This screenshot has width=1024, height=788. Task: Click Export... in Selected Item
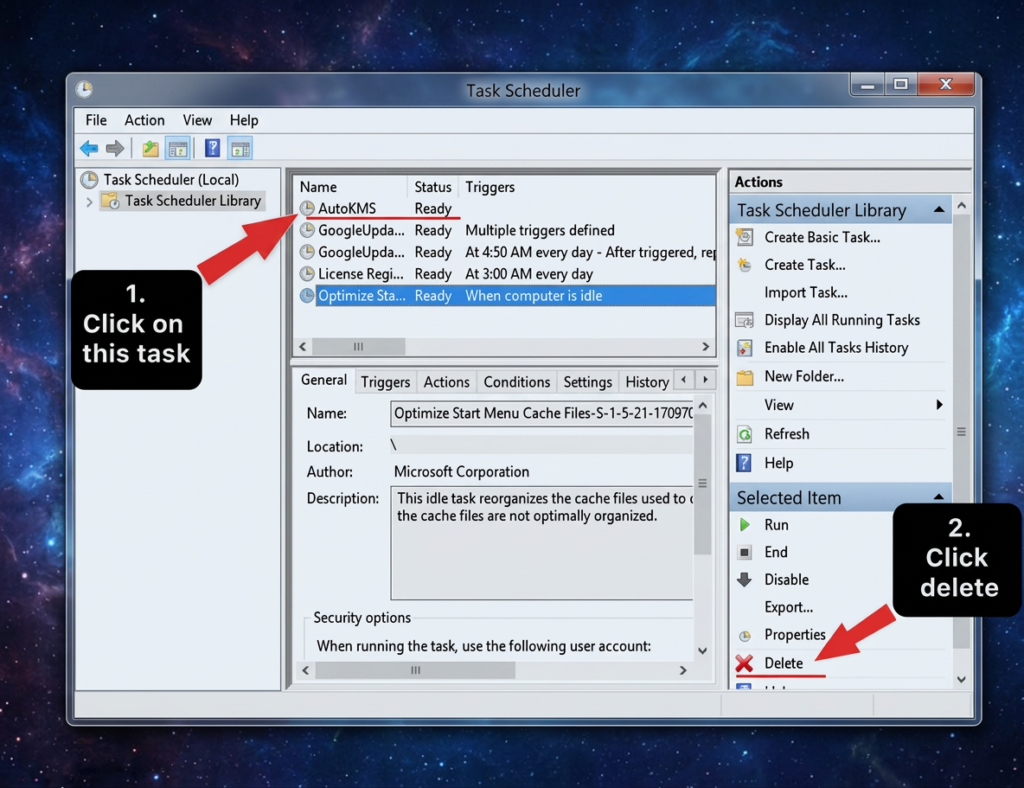789,607
